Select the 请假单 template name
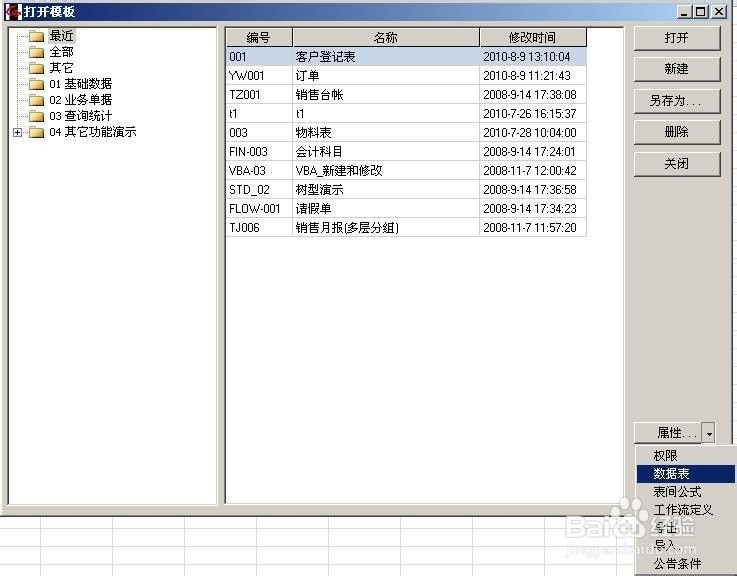The width and height of the screenshot is (737, 576). tap(314, 208)
